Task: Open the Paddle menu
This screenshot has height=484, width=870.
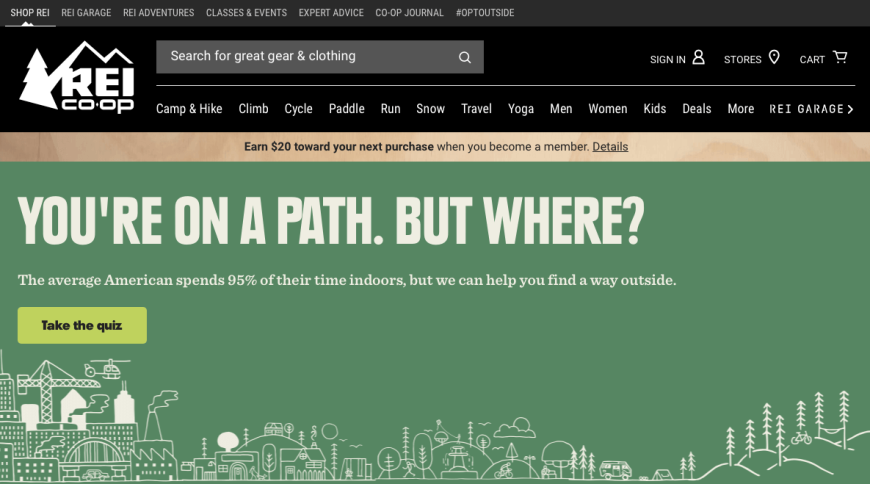Action: 347,109
